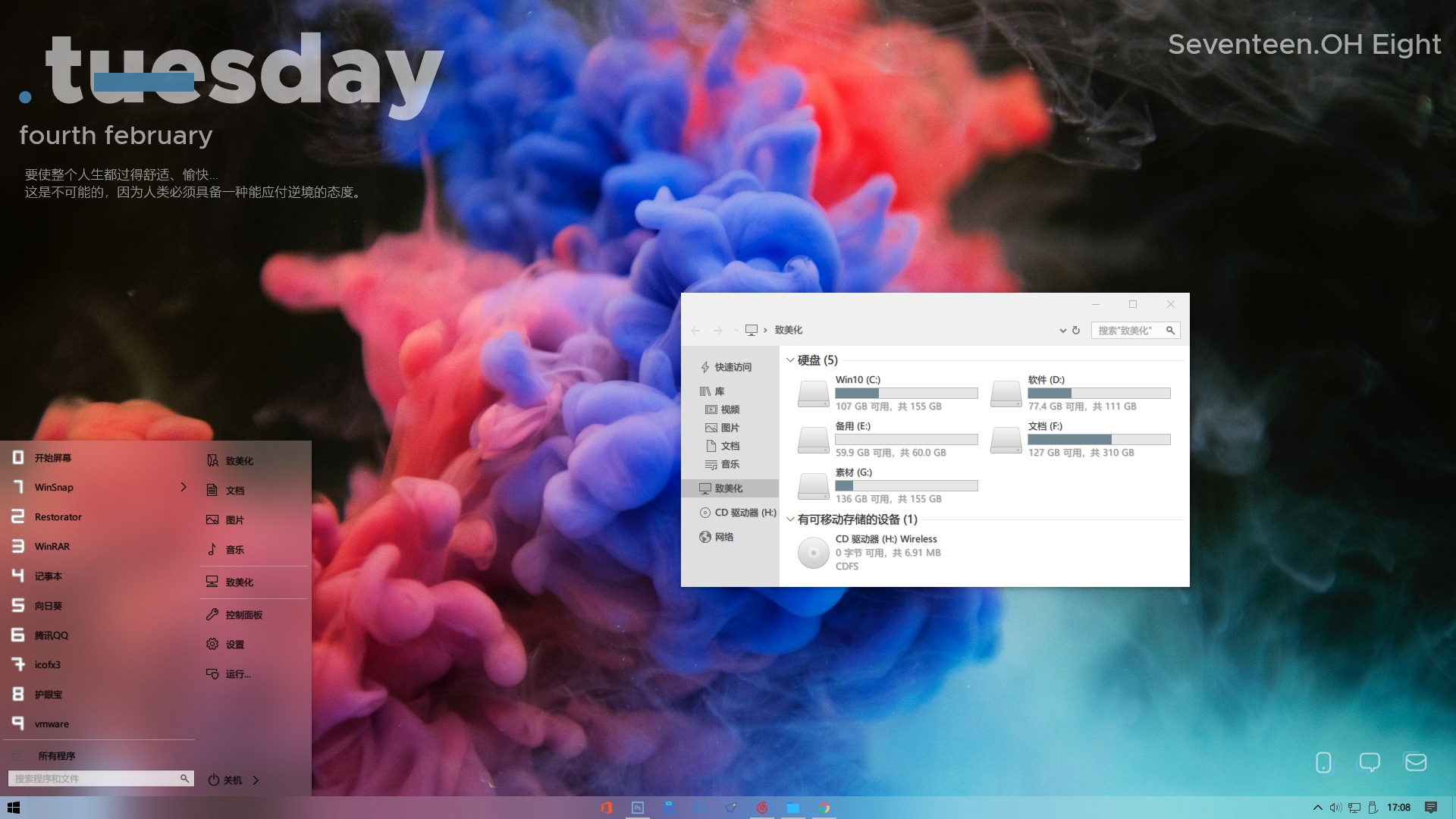This screenshot has height=819, width=1456.
Task: Launch vmware from the start menu
Action: (x=99, y=724)
